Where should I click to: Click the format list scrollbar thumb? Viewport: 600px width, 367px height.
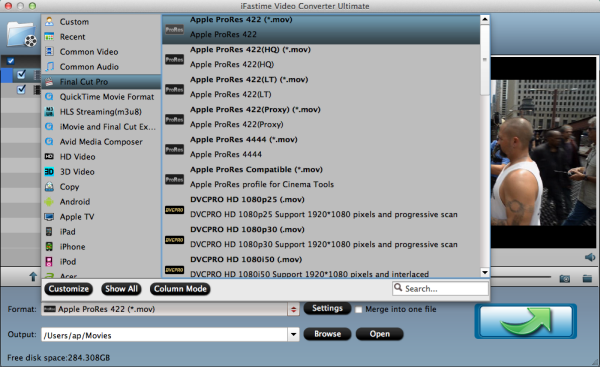pyautogui.click(x=485, y=59)
